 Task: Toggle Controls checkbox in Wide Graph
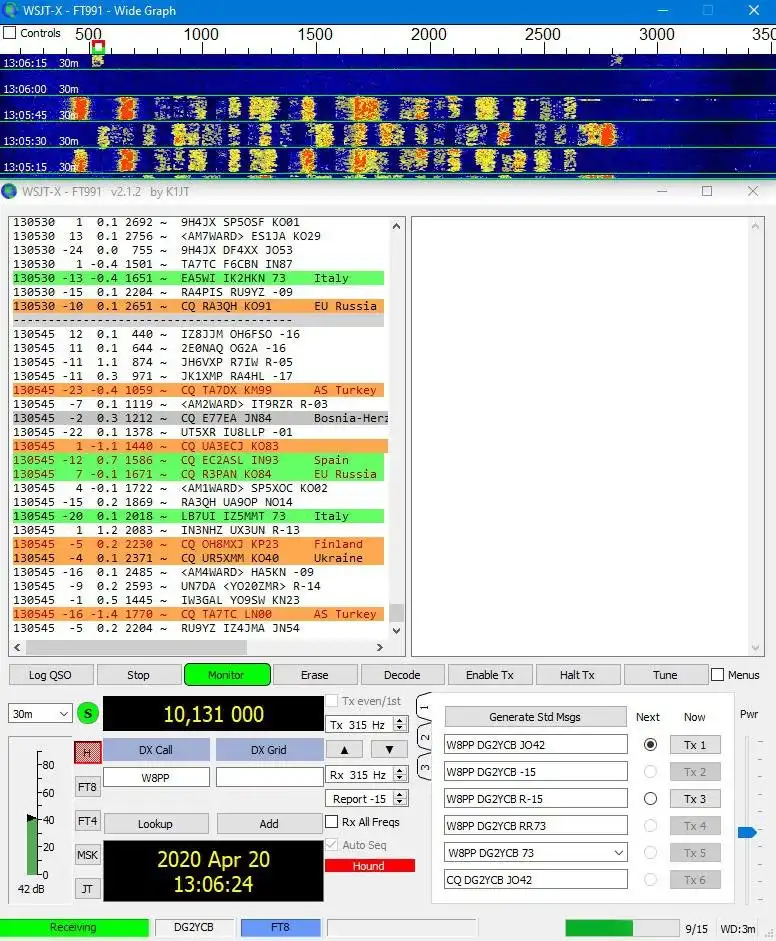tap(10, 32)
